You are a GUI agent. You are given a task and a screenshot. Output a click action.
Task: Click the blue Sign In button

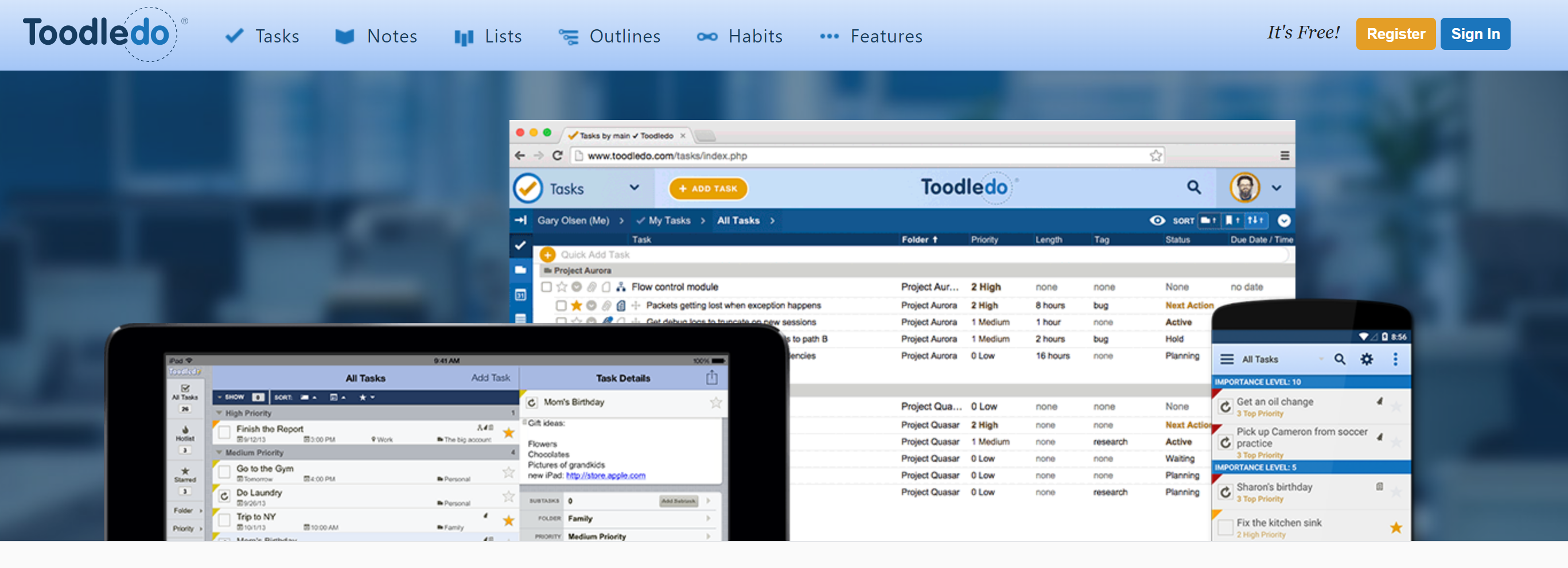(x=1475, y=33)
